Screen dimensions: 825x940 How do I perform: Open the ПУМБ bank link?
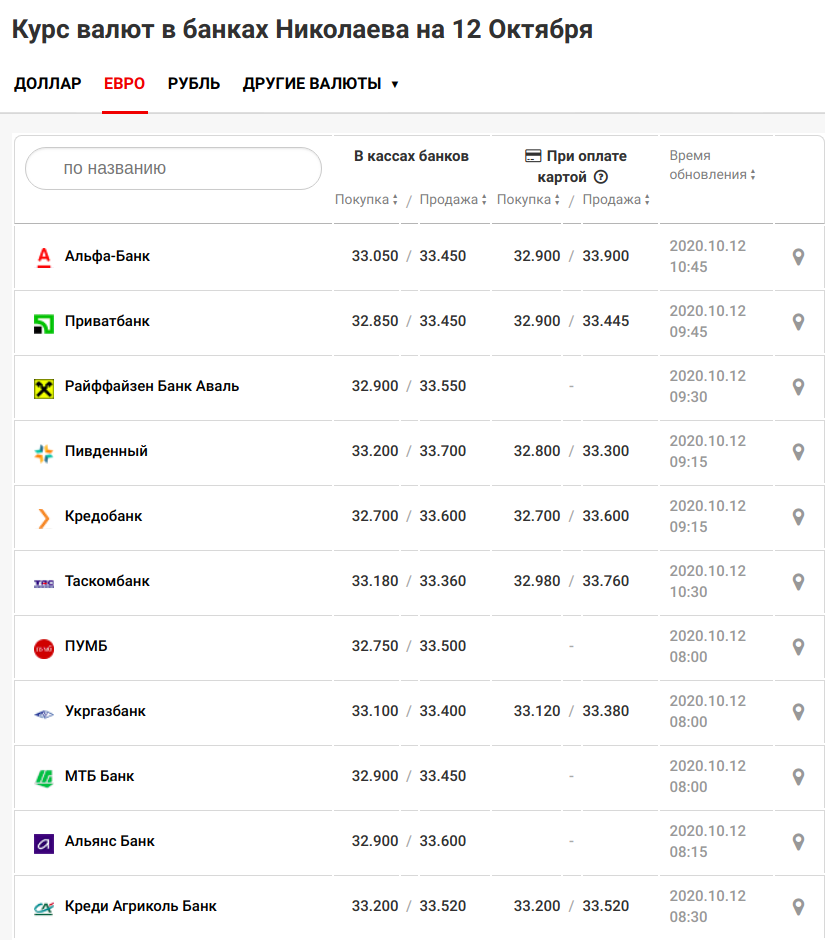[x=86, y=646]
